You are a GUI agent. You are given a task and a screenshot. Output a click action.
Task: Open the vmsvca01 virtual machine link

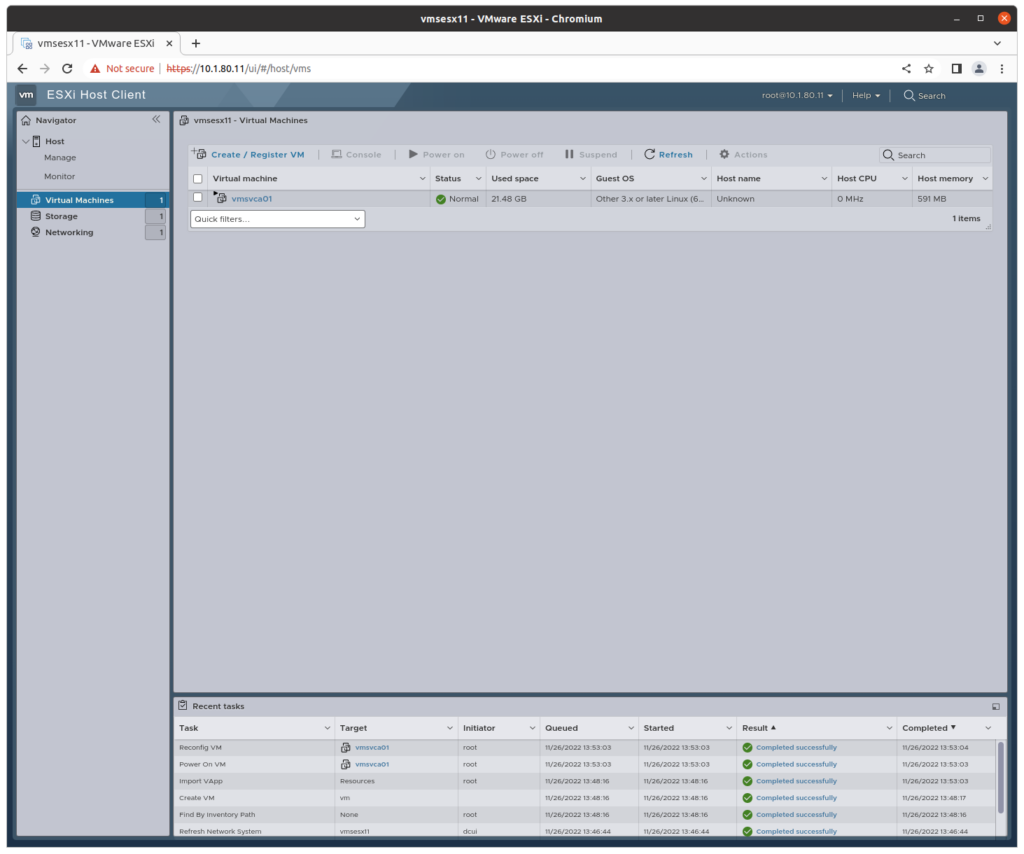point(251,198)
